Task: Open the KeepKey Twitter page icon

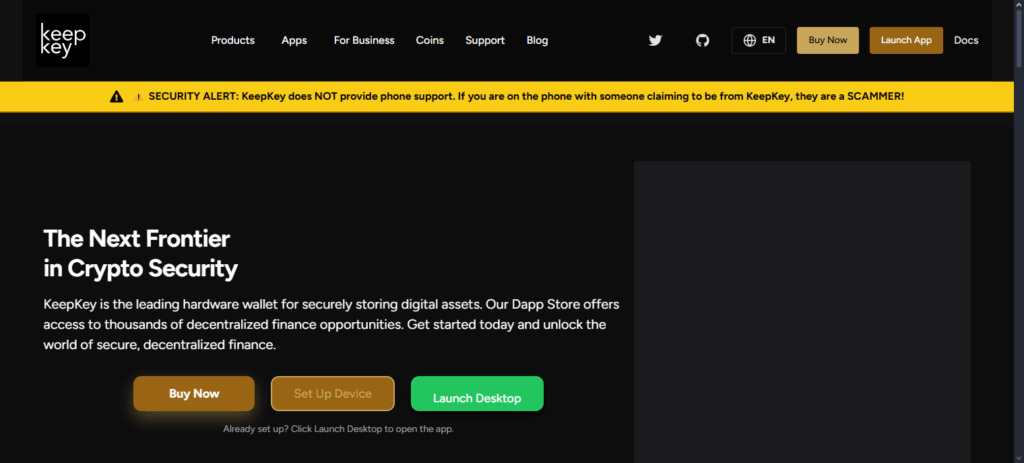Action: click(x=655, y=41)
